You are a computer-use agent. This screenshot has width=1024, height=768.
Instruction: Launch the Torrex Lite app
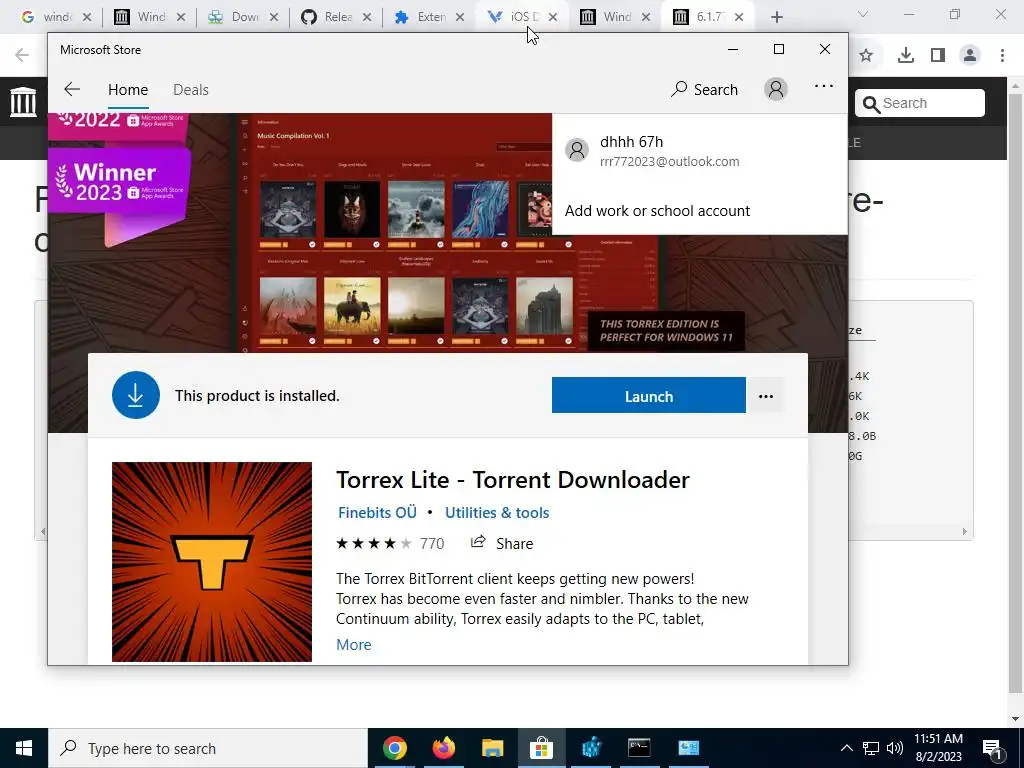click(x=648, y=396)
